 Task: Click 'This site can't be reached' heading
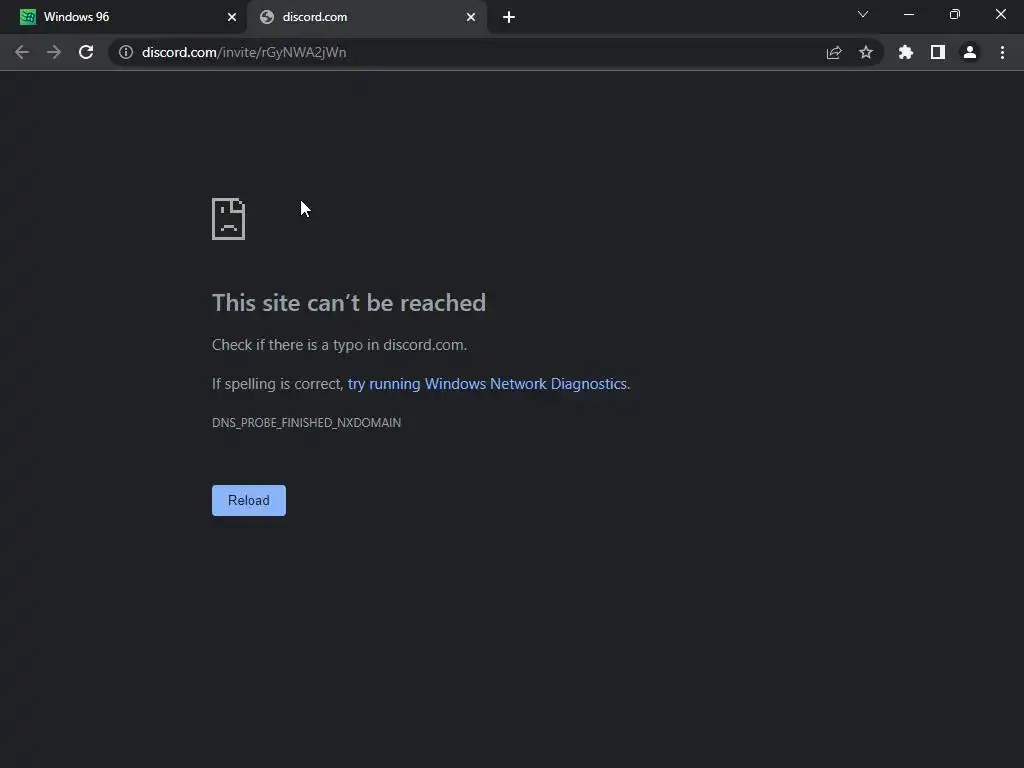coord(349,303)
